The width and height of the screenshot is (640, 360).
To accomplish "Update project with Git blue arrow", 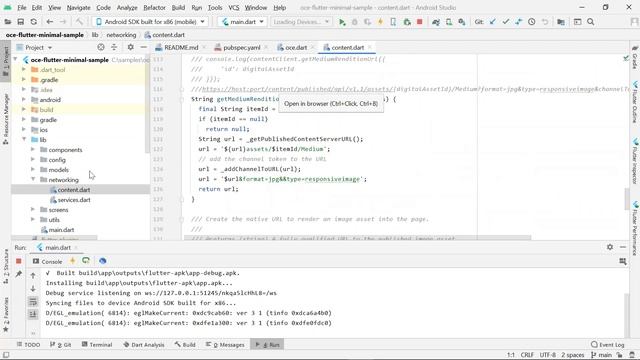I will point(493,22).
